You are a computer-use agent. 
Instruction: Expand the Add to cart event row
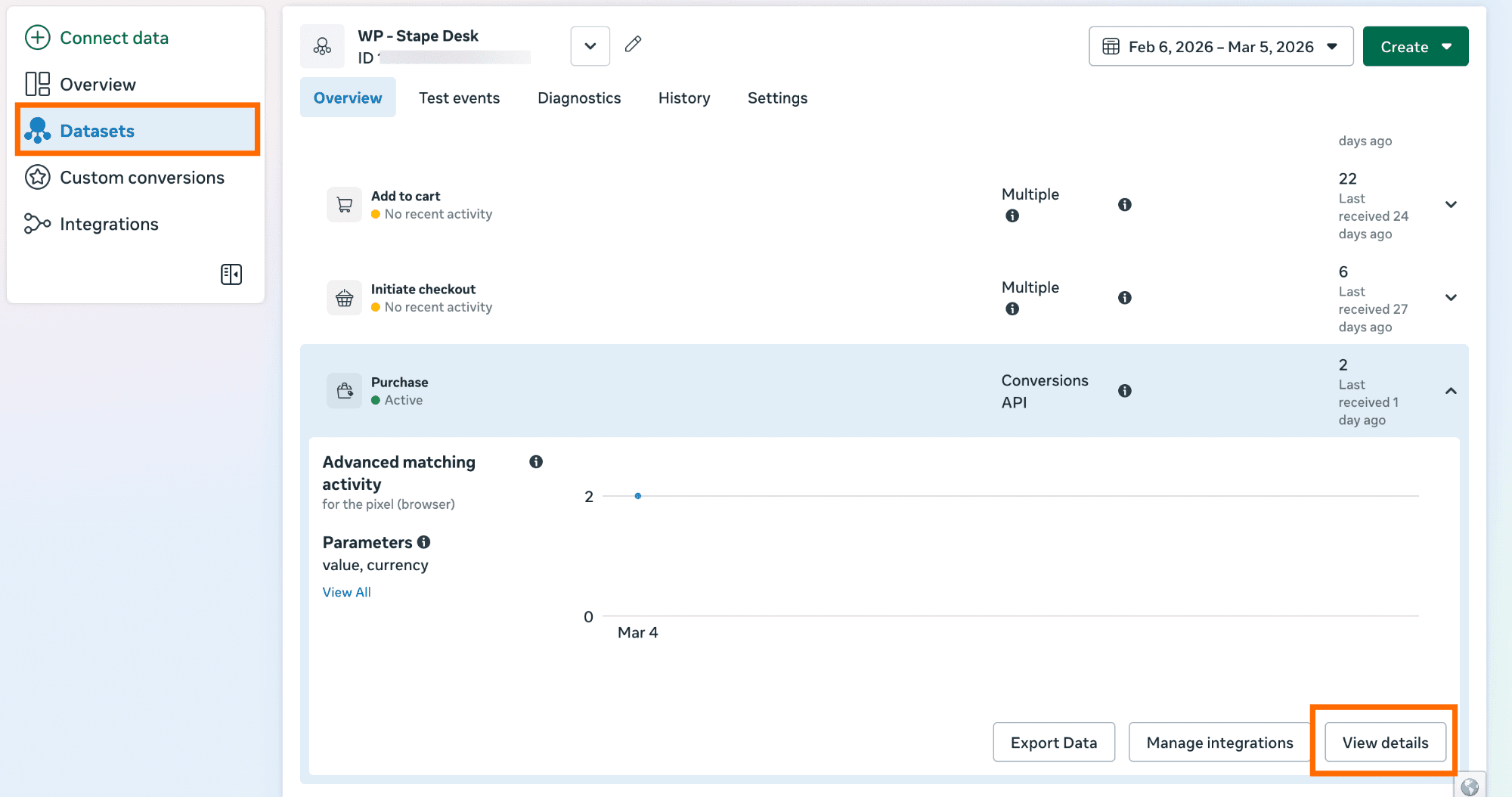tap(1451, 205)
